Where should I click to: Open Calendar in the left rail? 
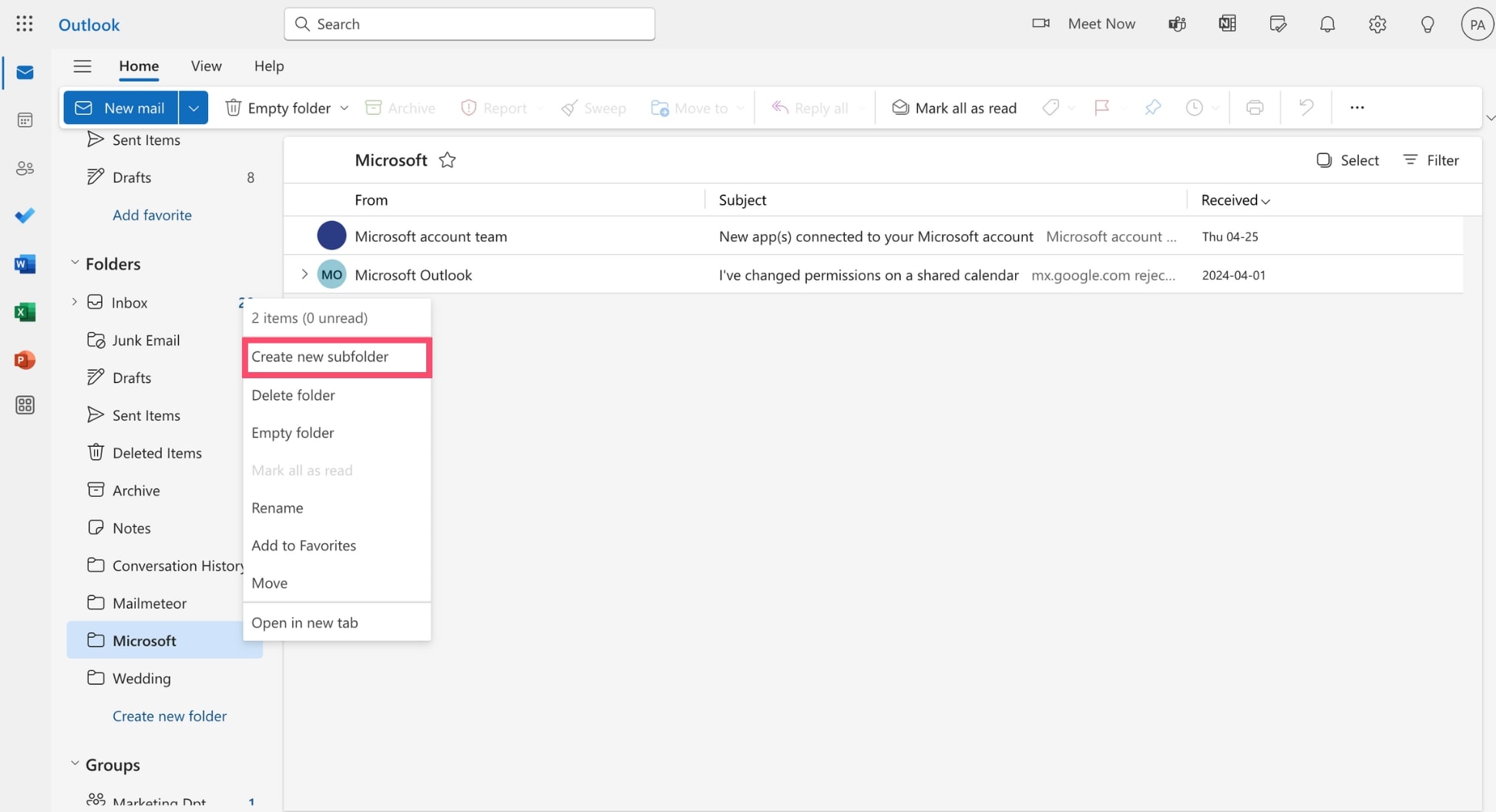coord(25,120)
